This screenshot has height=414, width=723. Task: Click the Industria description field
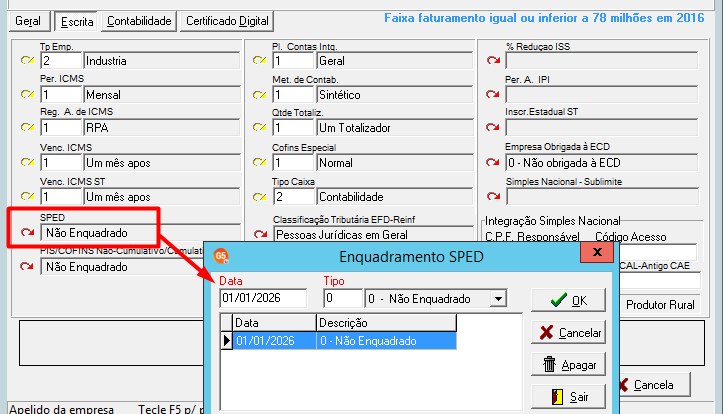[162, 60]
